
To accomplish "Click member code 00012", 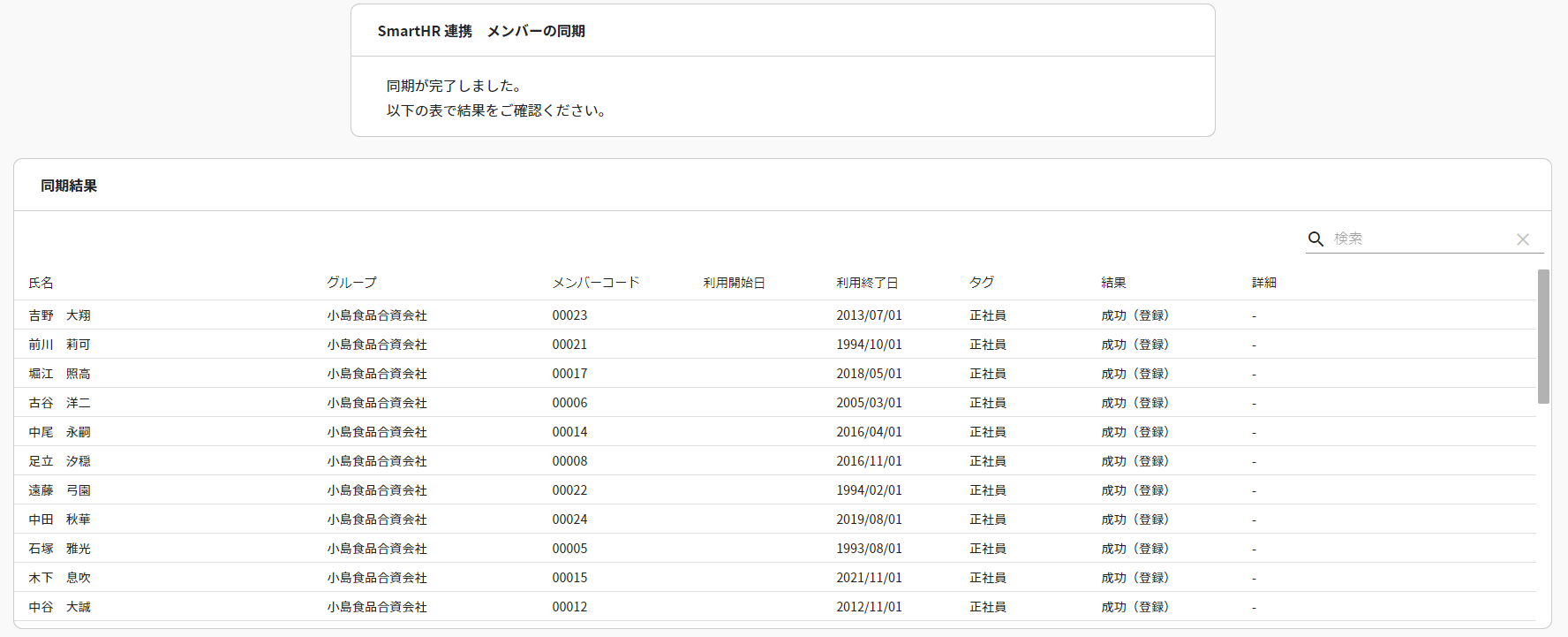I will [x=569, y=607].
